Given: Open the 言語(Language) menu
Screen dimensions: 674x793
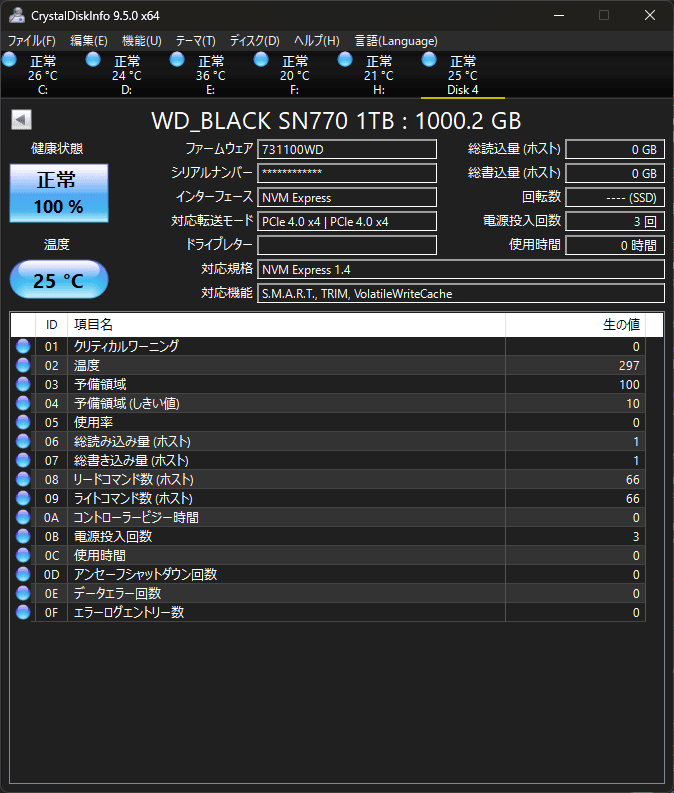Looking at the screenshot, I should (x=395, y=41).
